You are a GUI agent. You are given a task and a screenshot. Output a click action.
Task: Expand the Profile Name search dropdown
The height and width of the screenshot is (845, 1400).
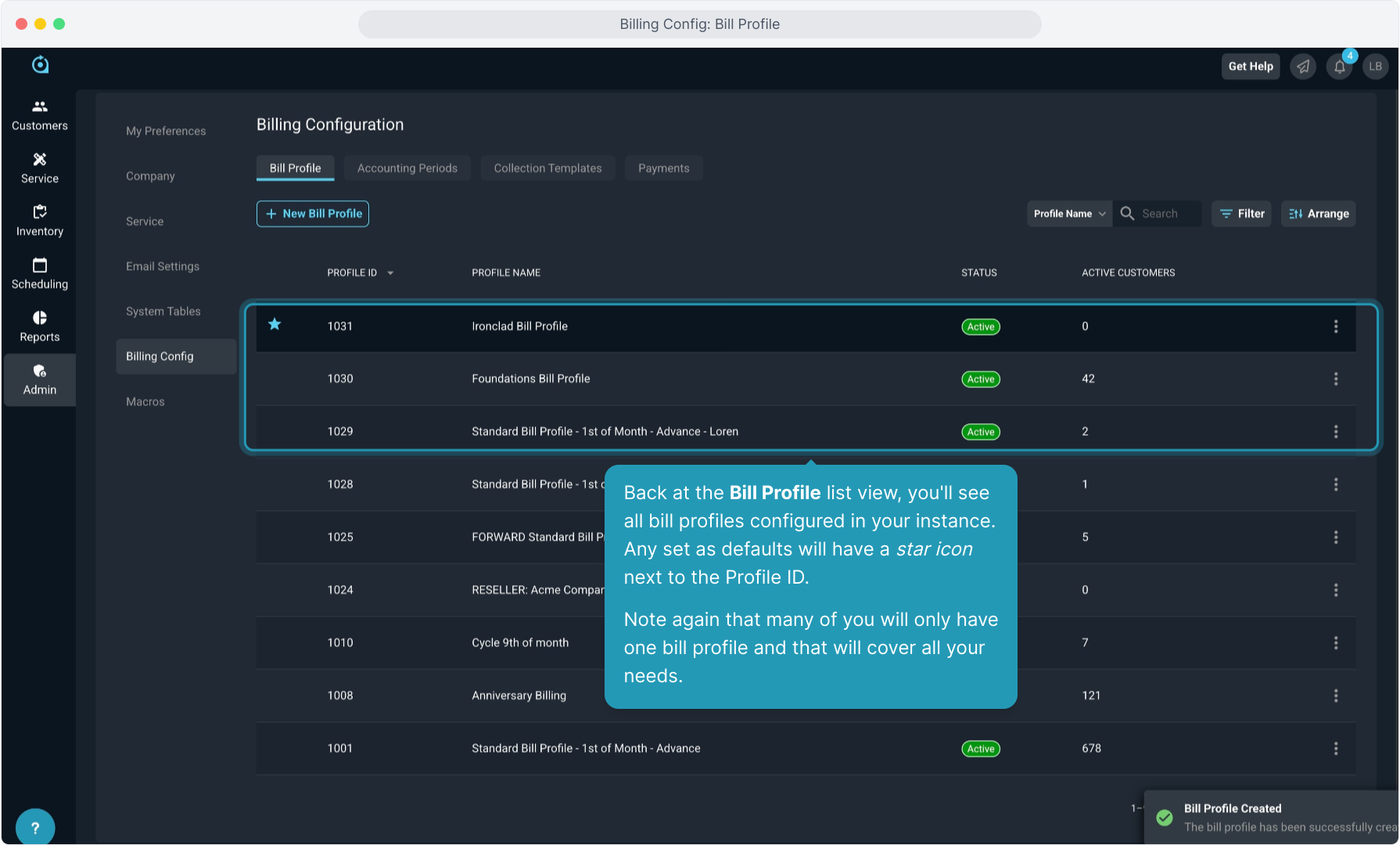click(x=1068, y=214)
